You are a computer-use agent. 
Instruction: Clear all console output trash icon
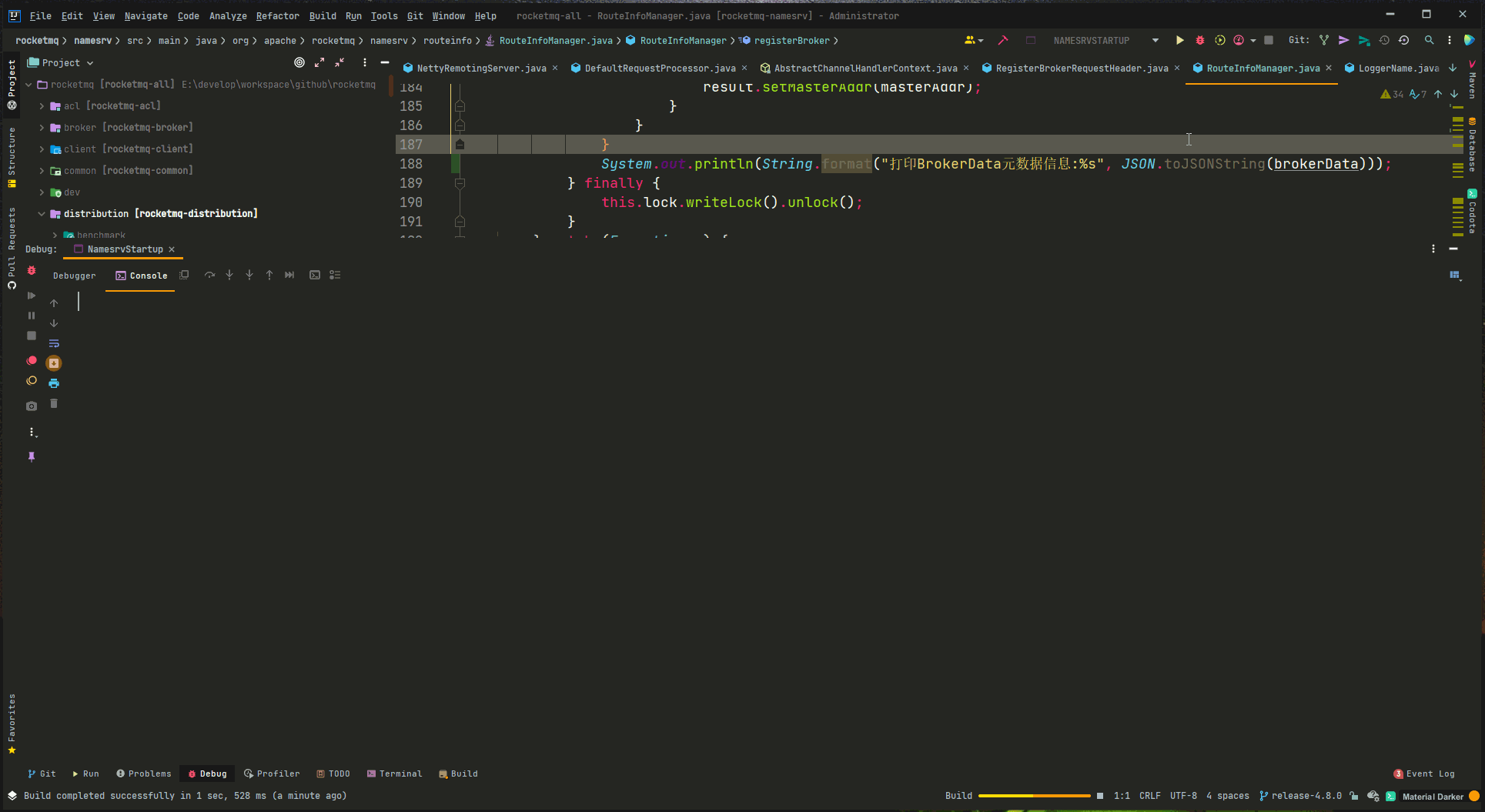54,403
